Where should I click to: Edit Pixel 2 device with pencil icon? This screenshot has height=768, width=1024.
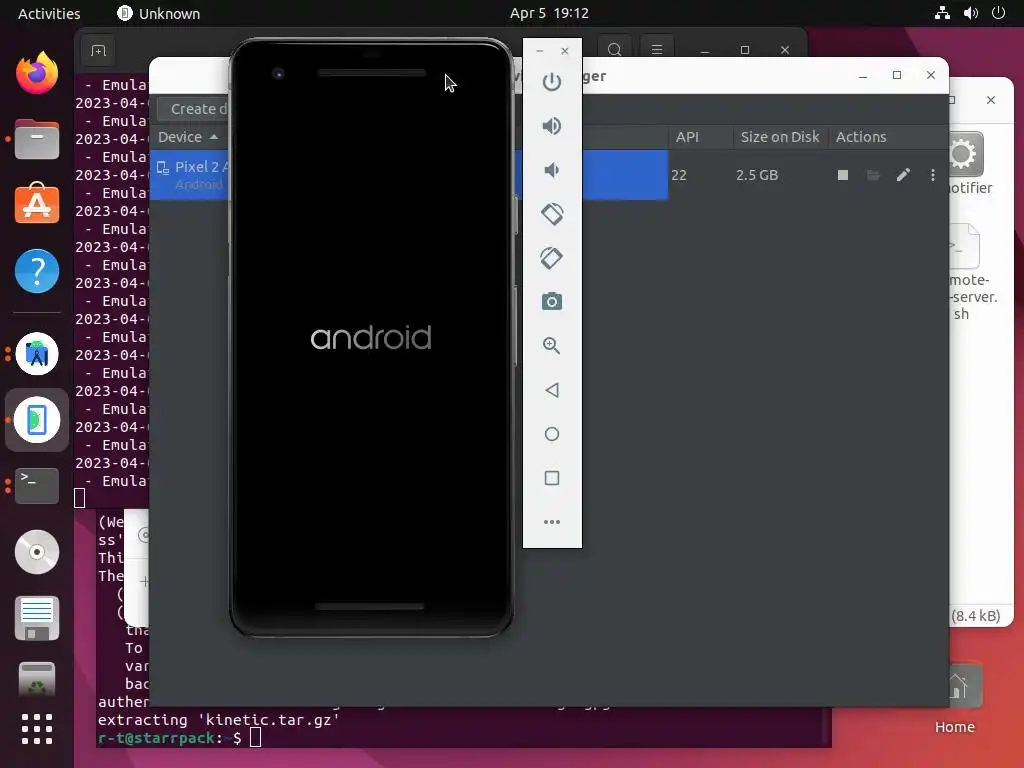[x=903, y=174]
